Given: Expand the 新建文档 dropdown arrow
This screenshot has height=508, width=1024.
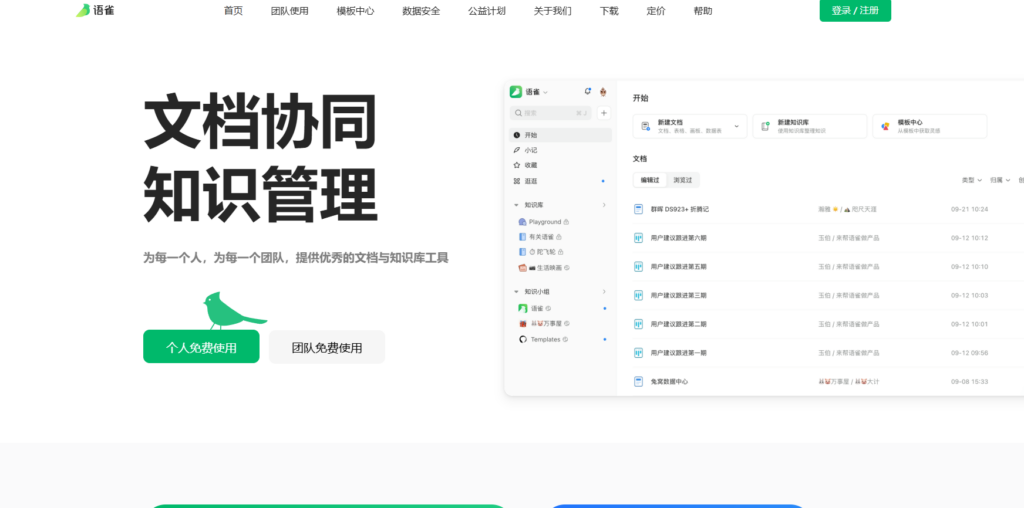Looking at the screenshot, I should (737, 126).
